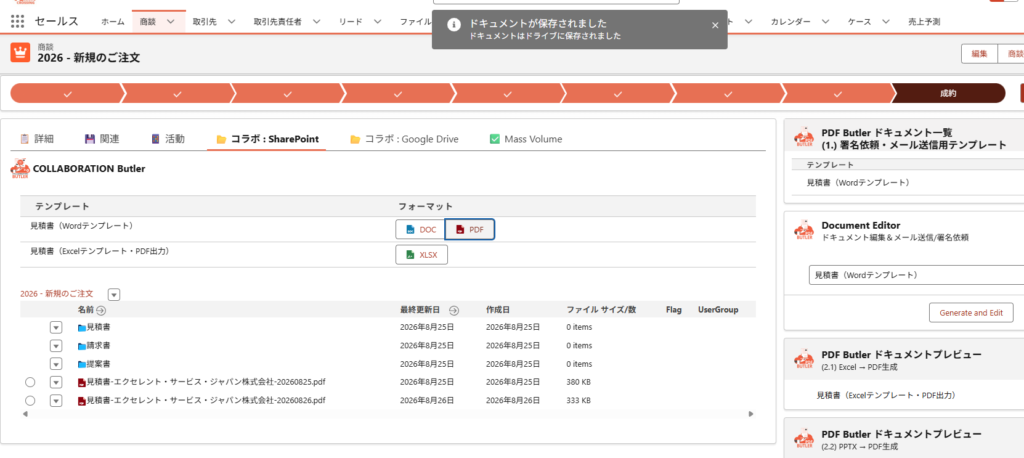The width and height of the screenshot is (1024, 458).
Task: Open 見積書 (Excelテンプレート・PDF出力) in Excel → PDF panel
Action: pos(885,395)
